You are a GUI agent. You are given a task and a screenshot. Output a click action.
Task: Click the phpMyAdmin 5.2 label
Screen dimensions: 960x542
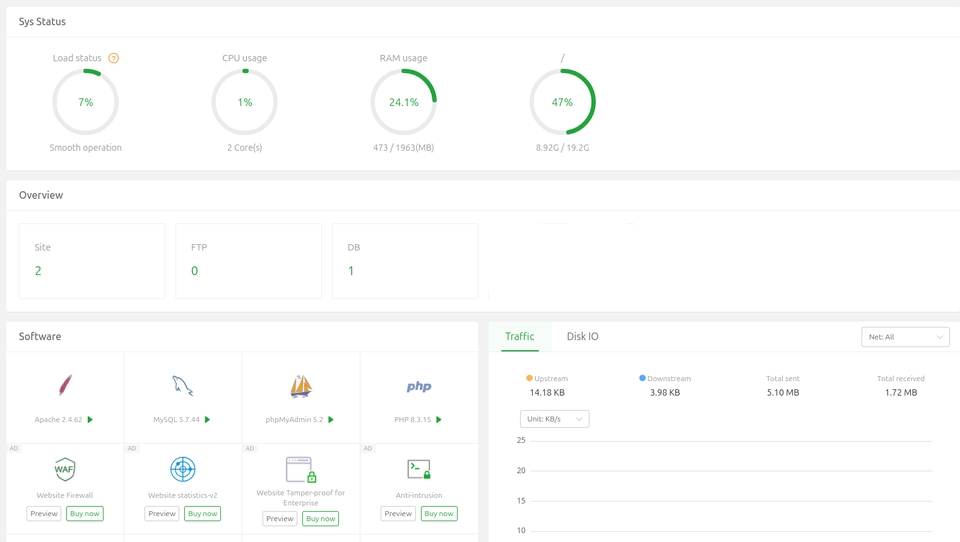click(294, 420)
